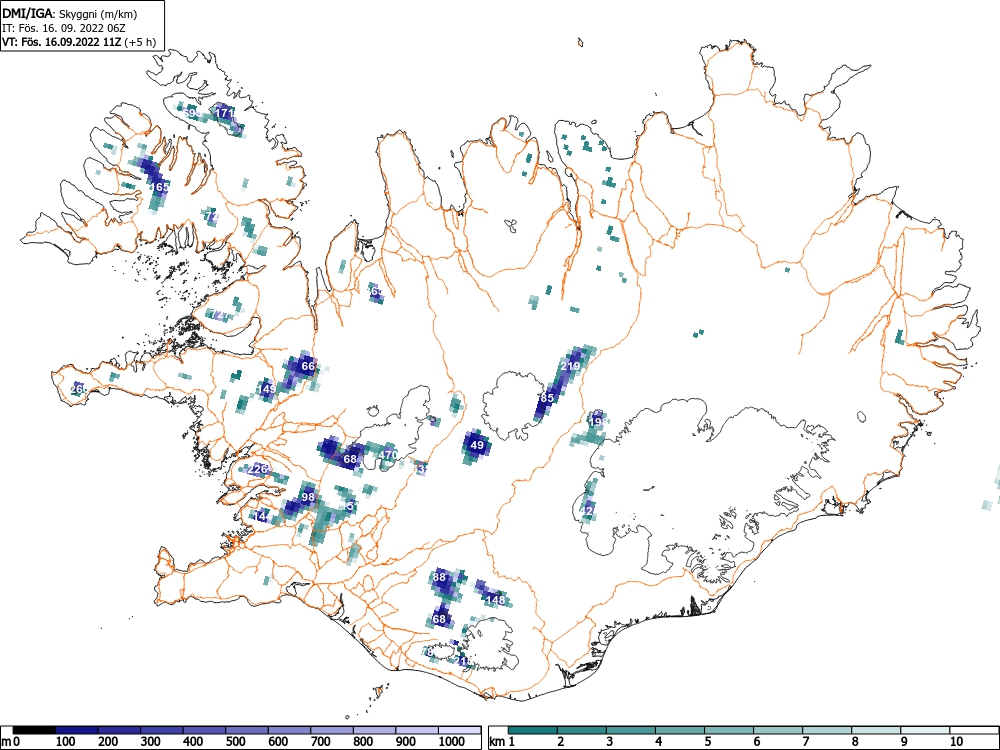Click the visibility value 198 on the map
The image size is (1000, 750).
point(598,422)
